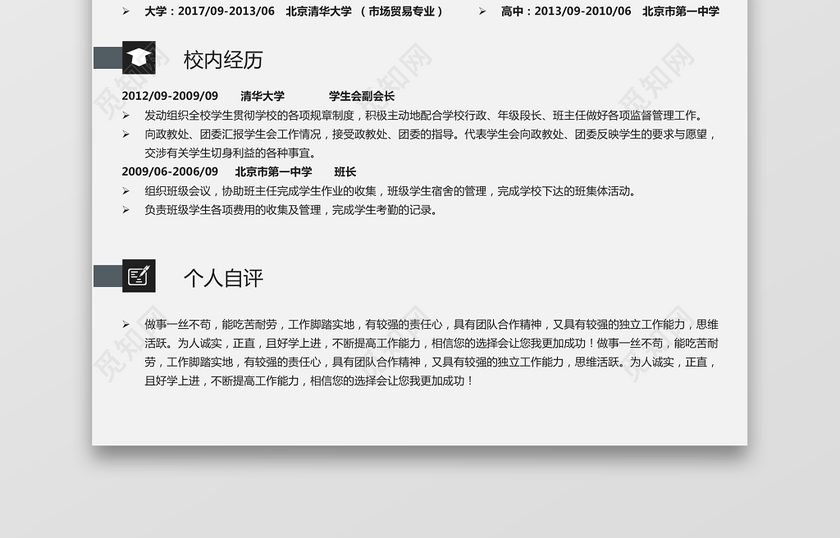
Task: Click the bullet starting 负责班级学生各项费用
Action: coord(291,210)
